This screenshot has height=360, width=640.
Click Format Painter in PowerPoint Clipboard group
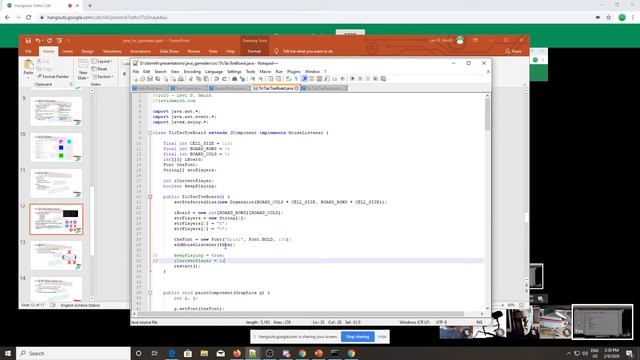pos(53,76)
